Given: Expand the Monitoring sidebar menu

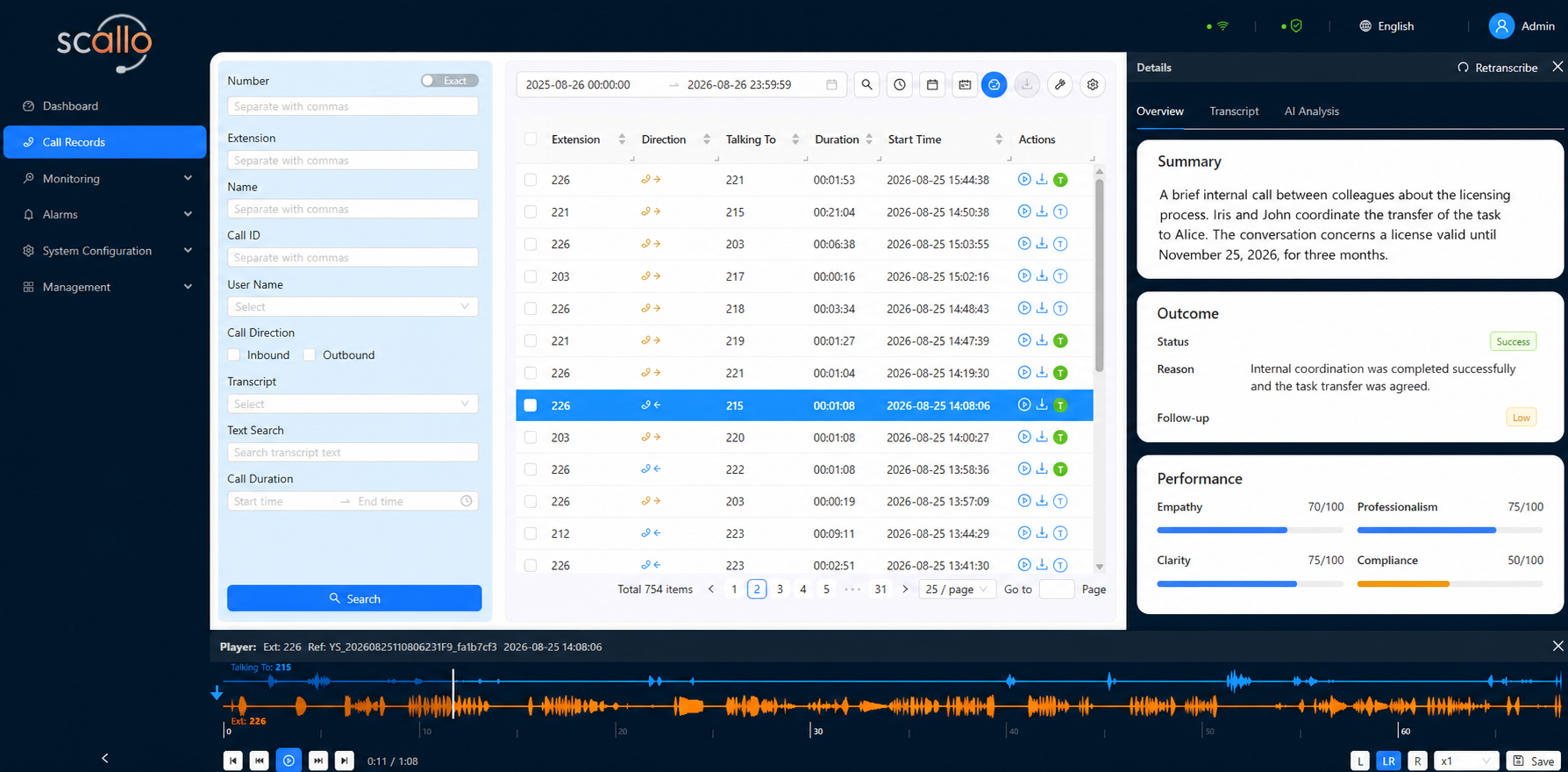Looking at the screenshot, I should point(105,178).
